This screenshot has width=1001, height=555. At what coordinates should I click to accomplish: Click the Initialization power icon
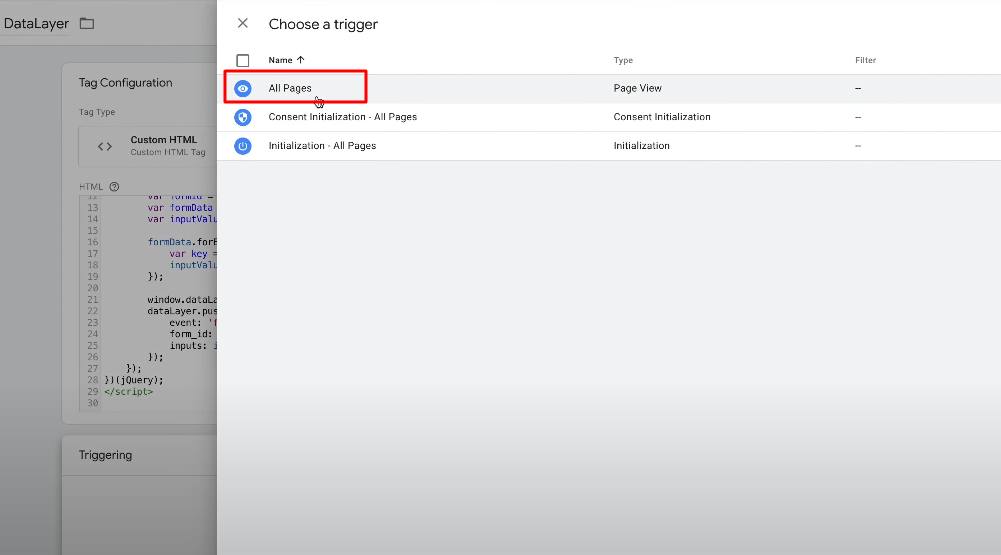click(242, 146)
